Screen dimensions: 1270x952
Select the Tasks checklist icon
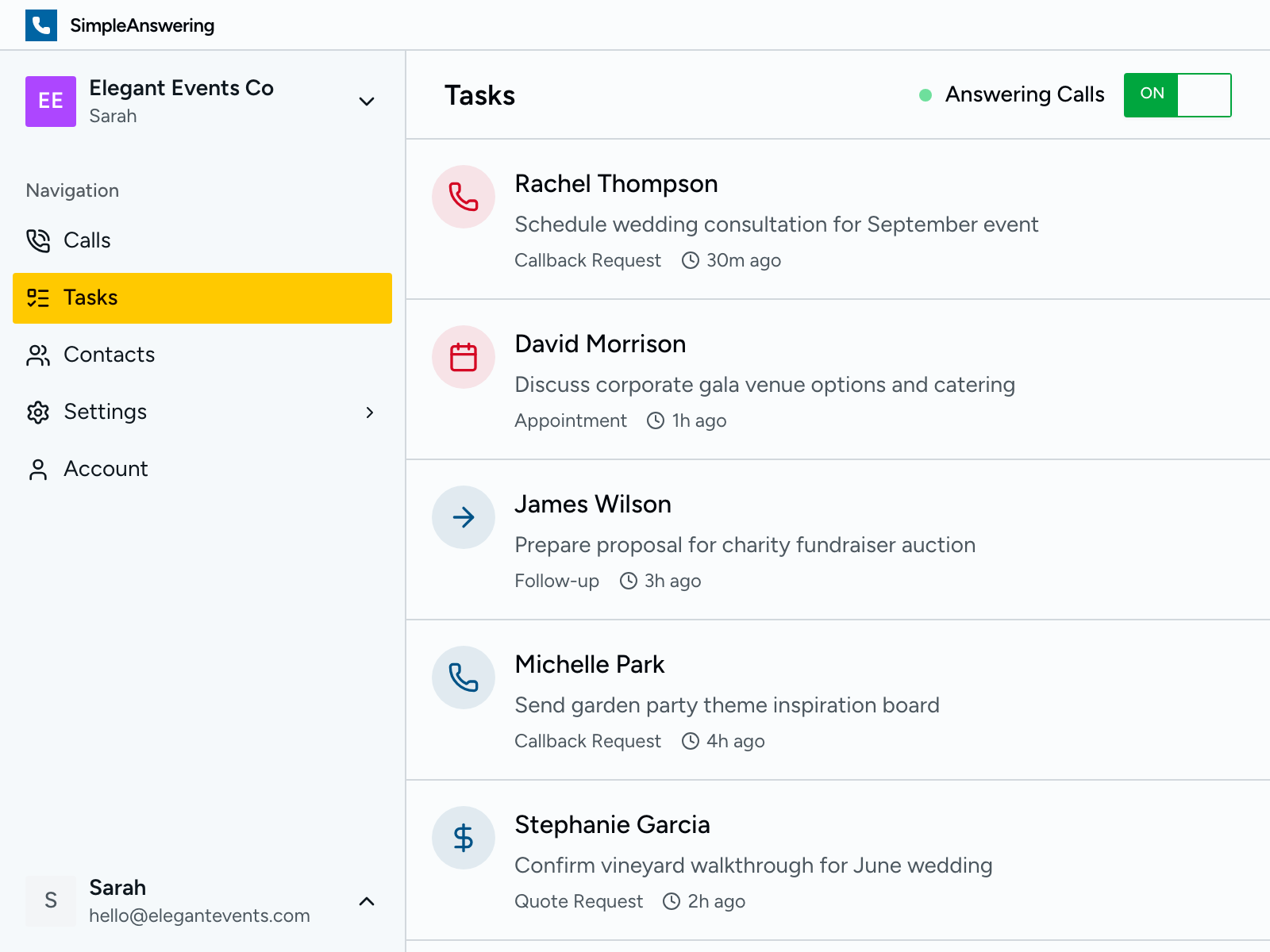coord(38,297)
